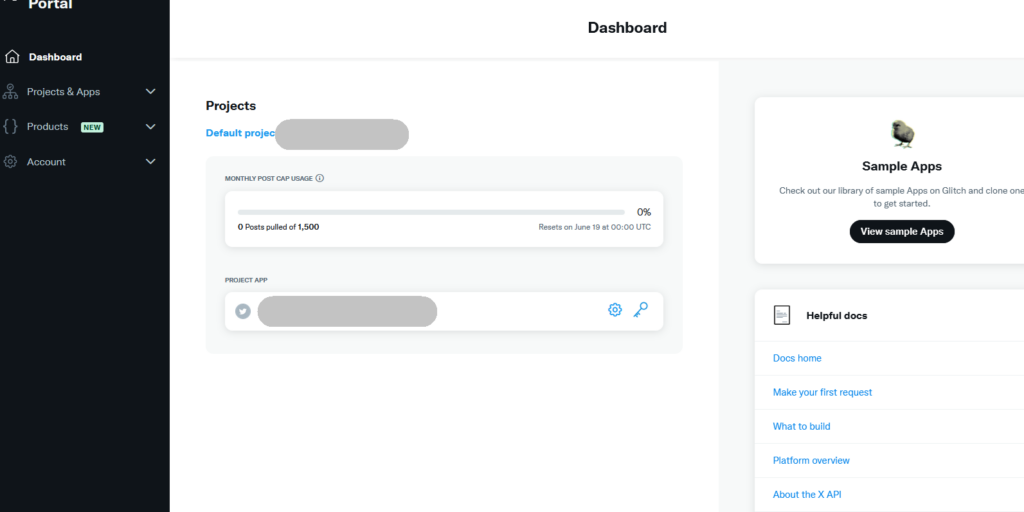Click the Sample Apps chick image
1024x512 pixels.
903,134
